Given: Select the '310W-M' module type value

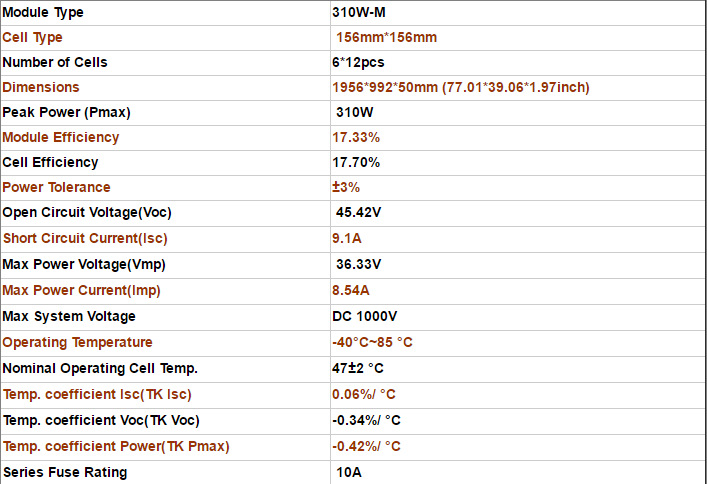Looking at the screenshot, I should (359, 12).
